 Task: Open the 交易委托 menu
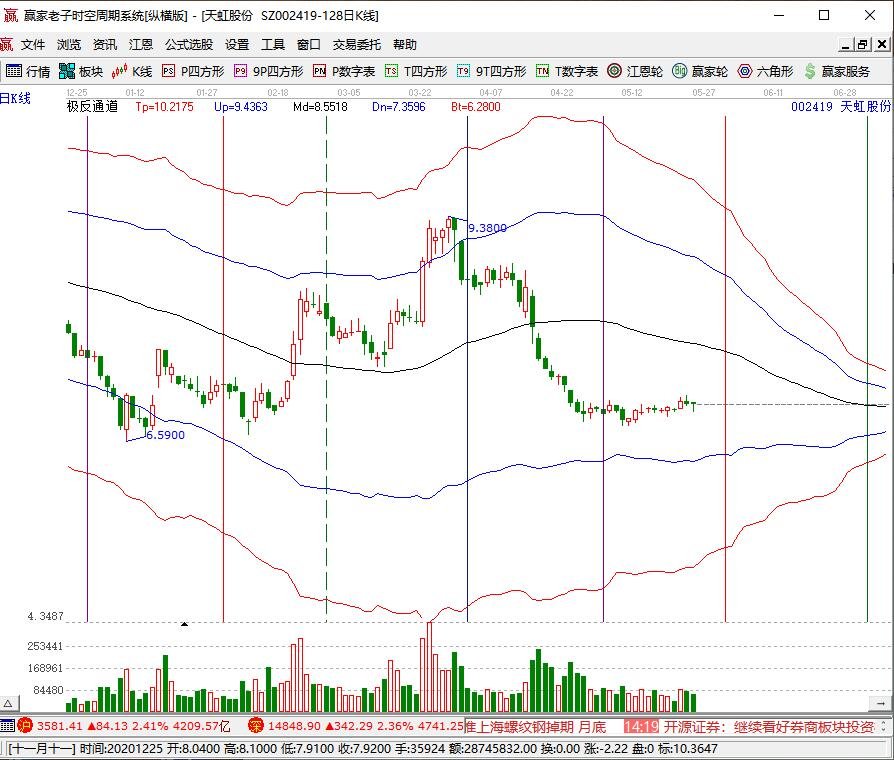357,44
